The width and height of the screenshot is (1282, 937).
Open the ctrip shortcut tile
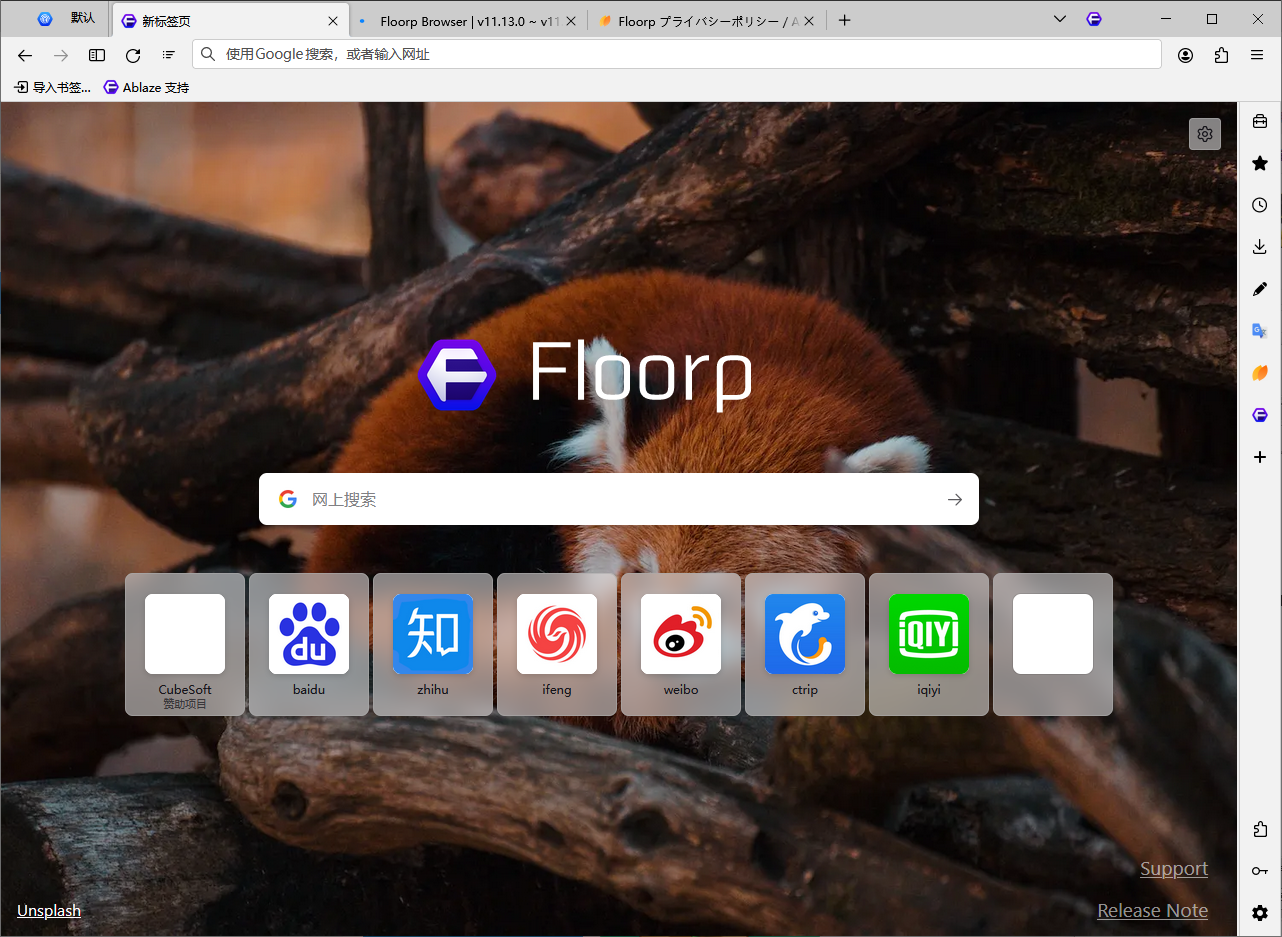pyautogui.click(x=805, y=644)
